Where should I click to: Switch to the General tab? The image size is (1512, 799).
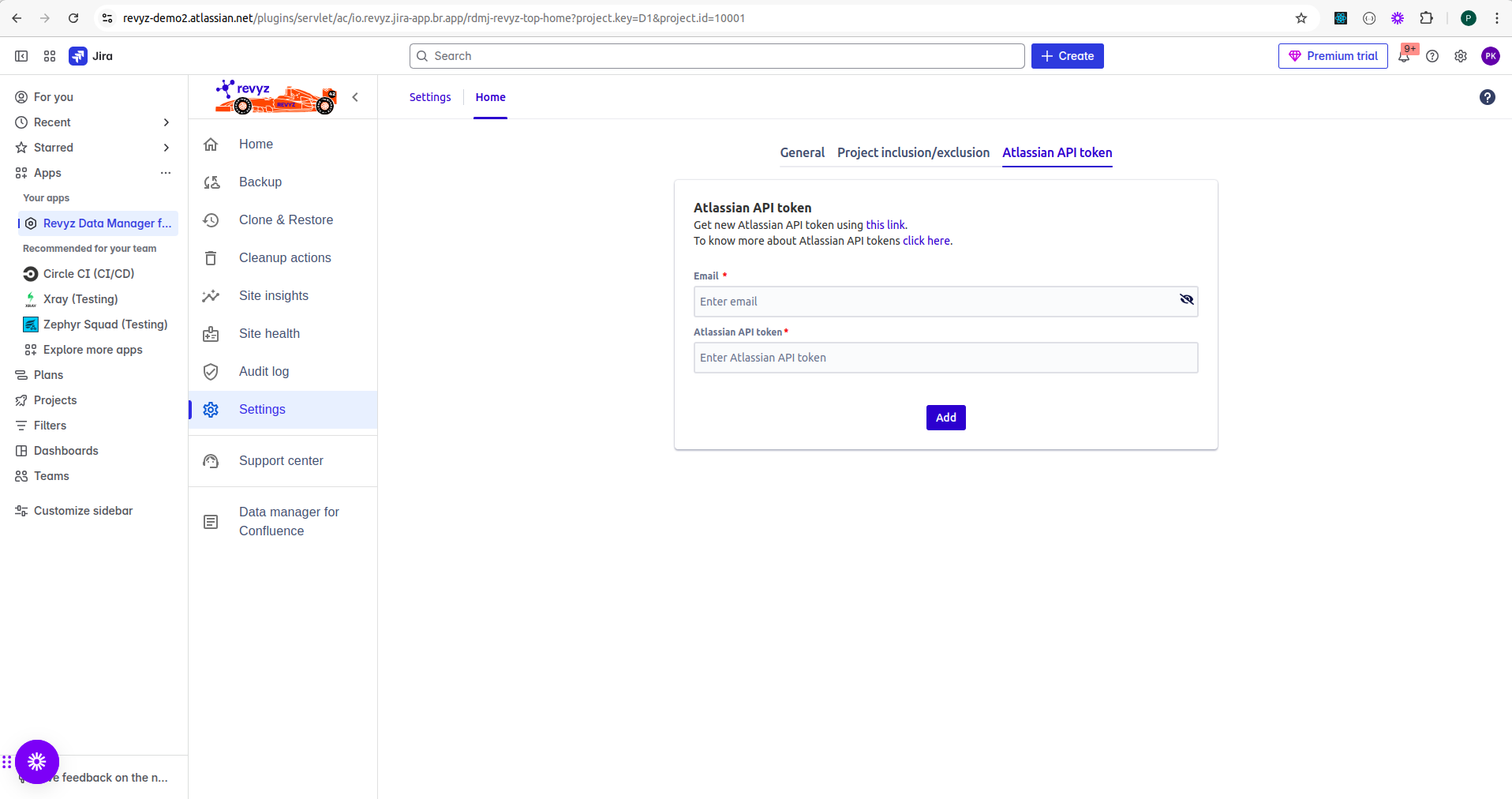802,152
